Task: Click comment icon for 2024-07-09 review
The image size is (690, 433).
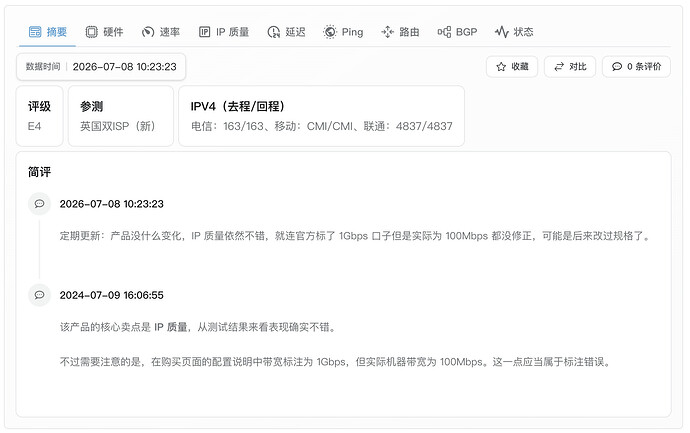Action: pyautogui.click(x=40, y=295)
